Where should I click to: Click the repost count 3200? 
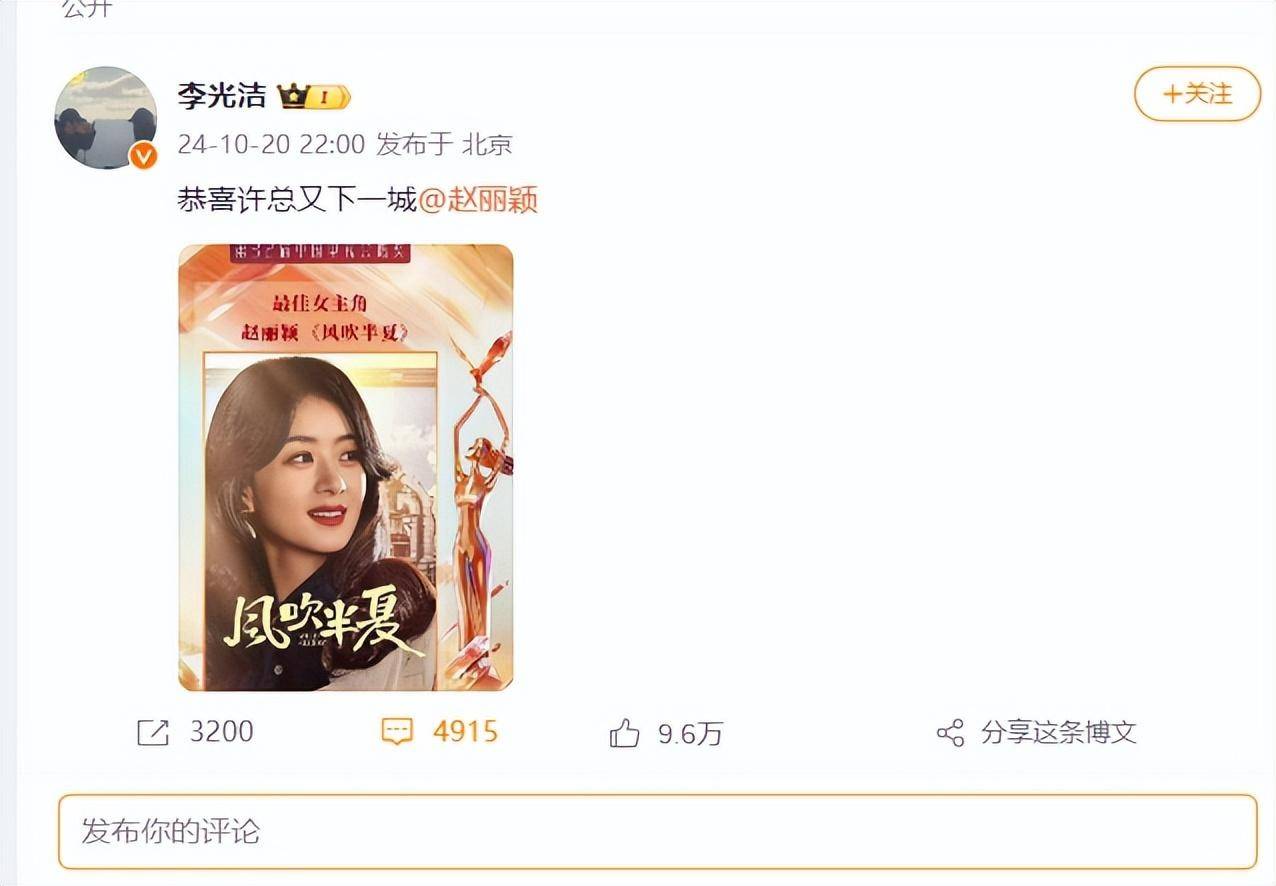[222, 731]
